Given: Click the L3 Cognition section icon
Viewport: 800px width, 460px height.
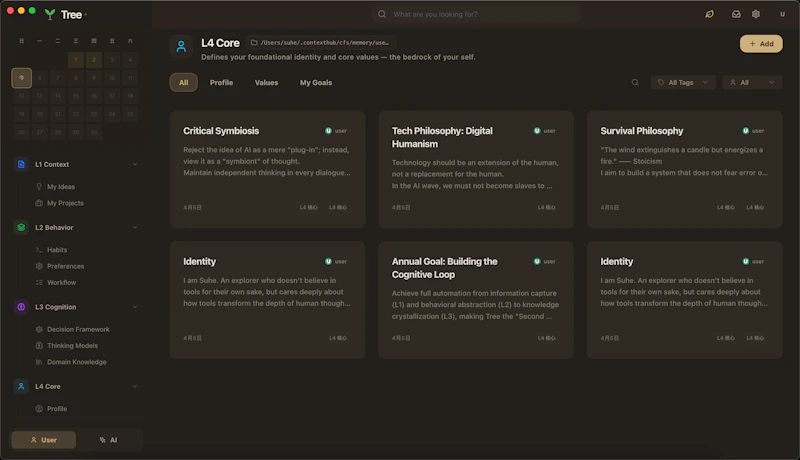Looking at the screenshot, I should pyautogui.click(x=21, y=307).
